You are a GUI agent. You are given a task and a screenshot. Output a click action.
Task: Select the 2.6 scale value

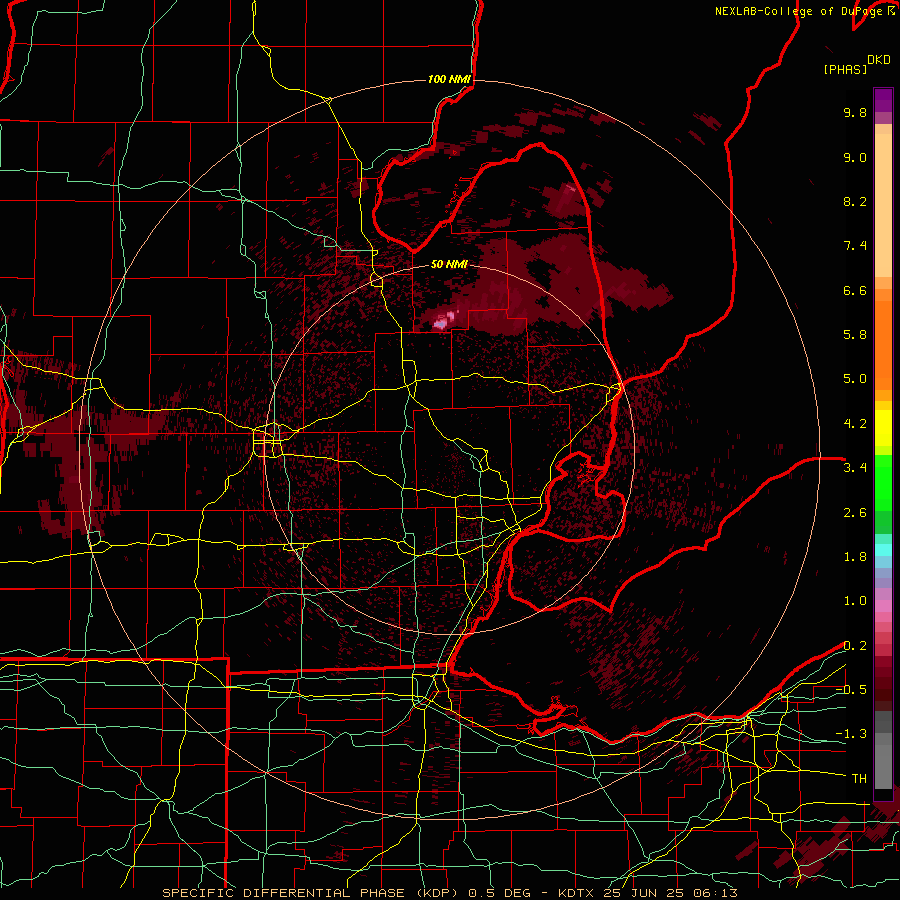(855, 513)
